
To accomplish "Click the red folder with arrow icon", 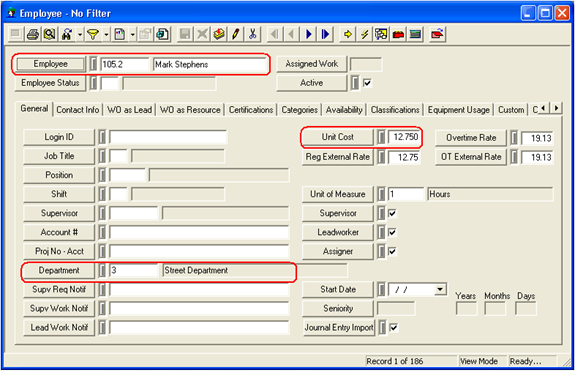I will point(437,34).
